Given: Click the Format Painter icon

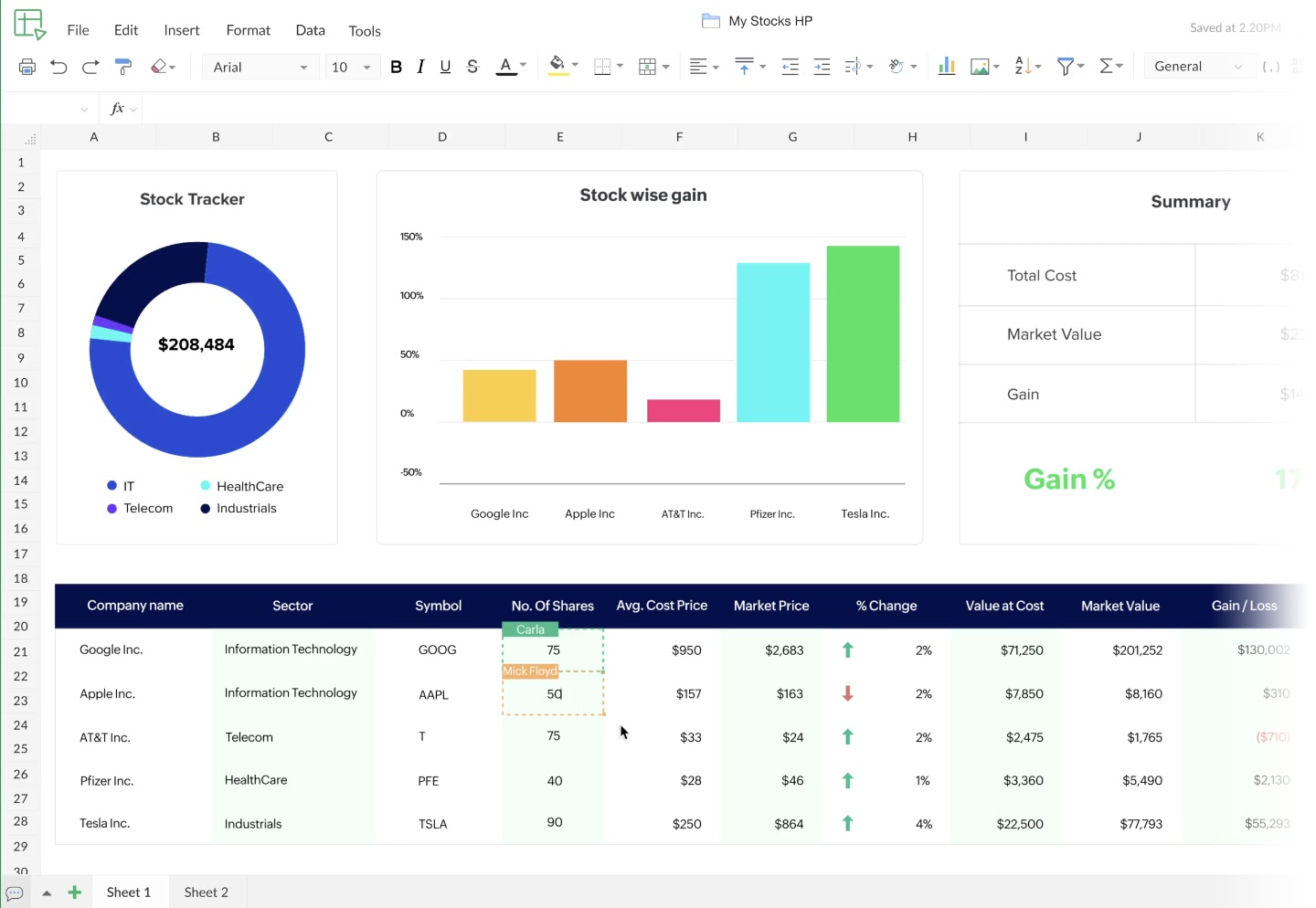Looking at the screenshot, I should [122, 66].
